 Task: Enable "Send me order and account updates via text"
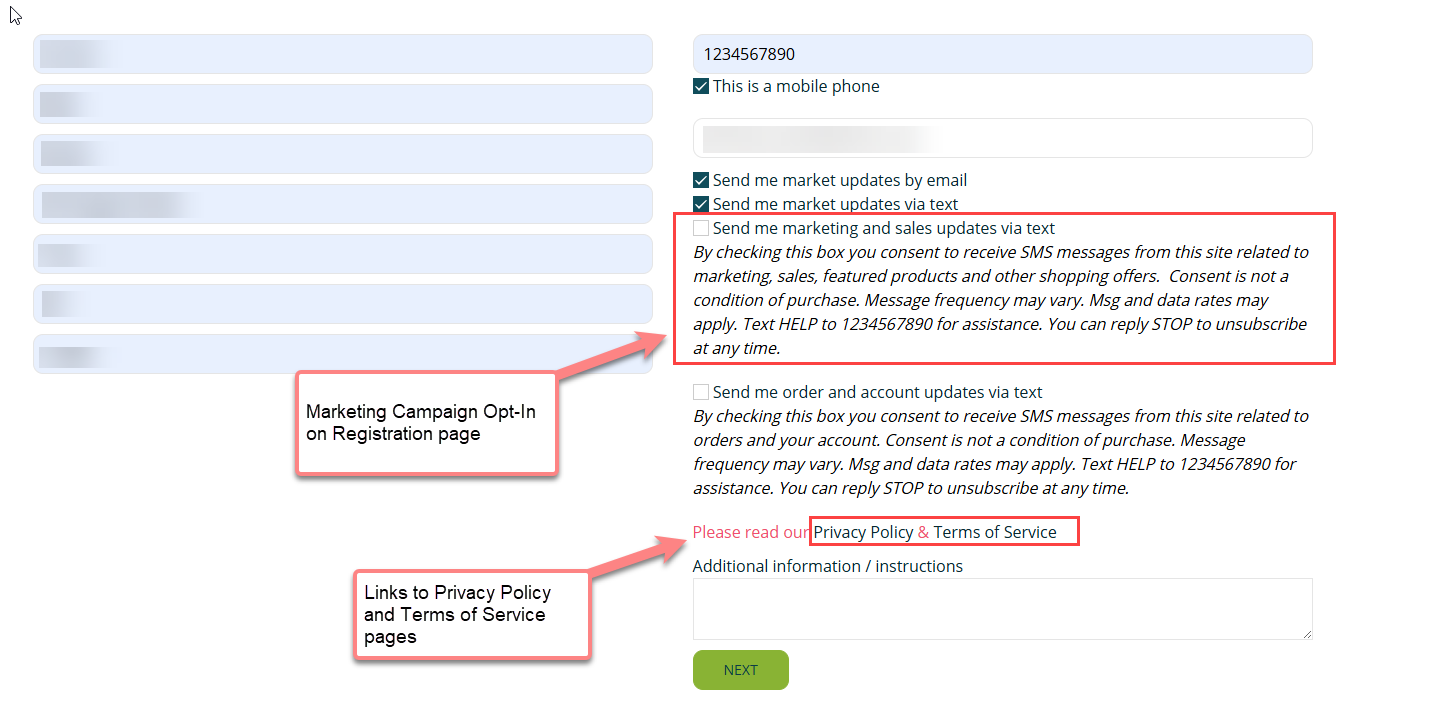tap(700, 392)
